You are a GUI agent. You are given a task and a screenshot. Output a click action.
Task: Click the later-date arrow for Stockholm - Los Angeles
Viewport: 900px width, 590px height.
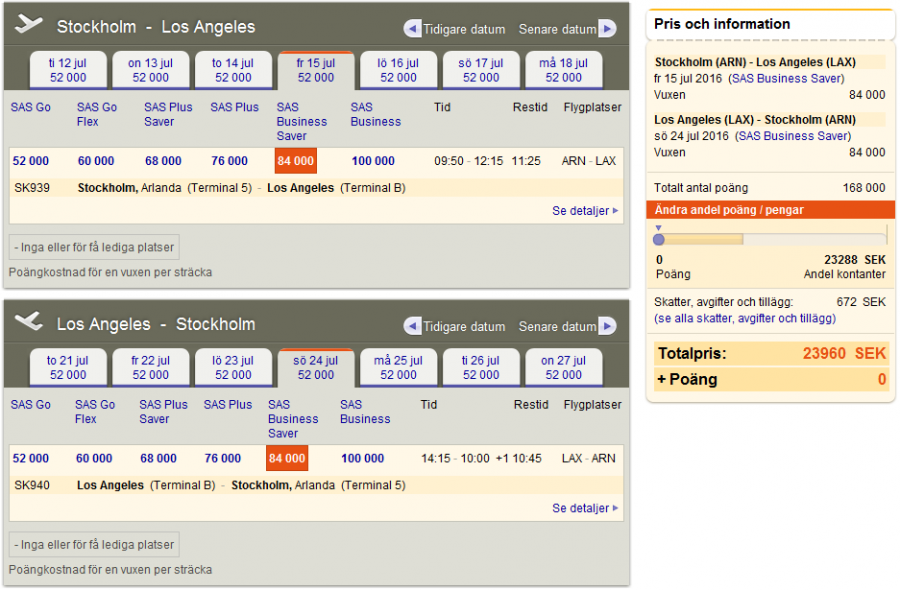607,29
